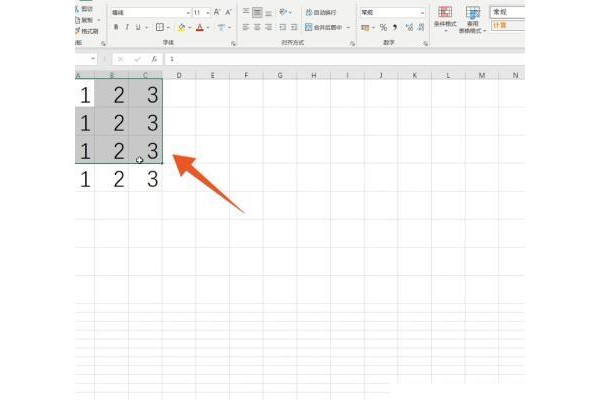600x400 pixels.
Task: Toggle Italic formatting
Action: pyautogui.click(x=127, y=27)
